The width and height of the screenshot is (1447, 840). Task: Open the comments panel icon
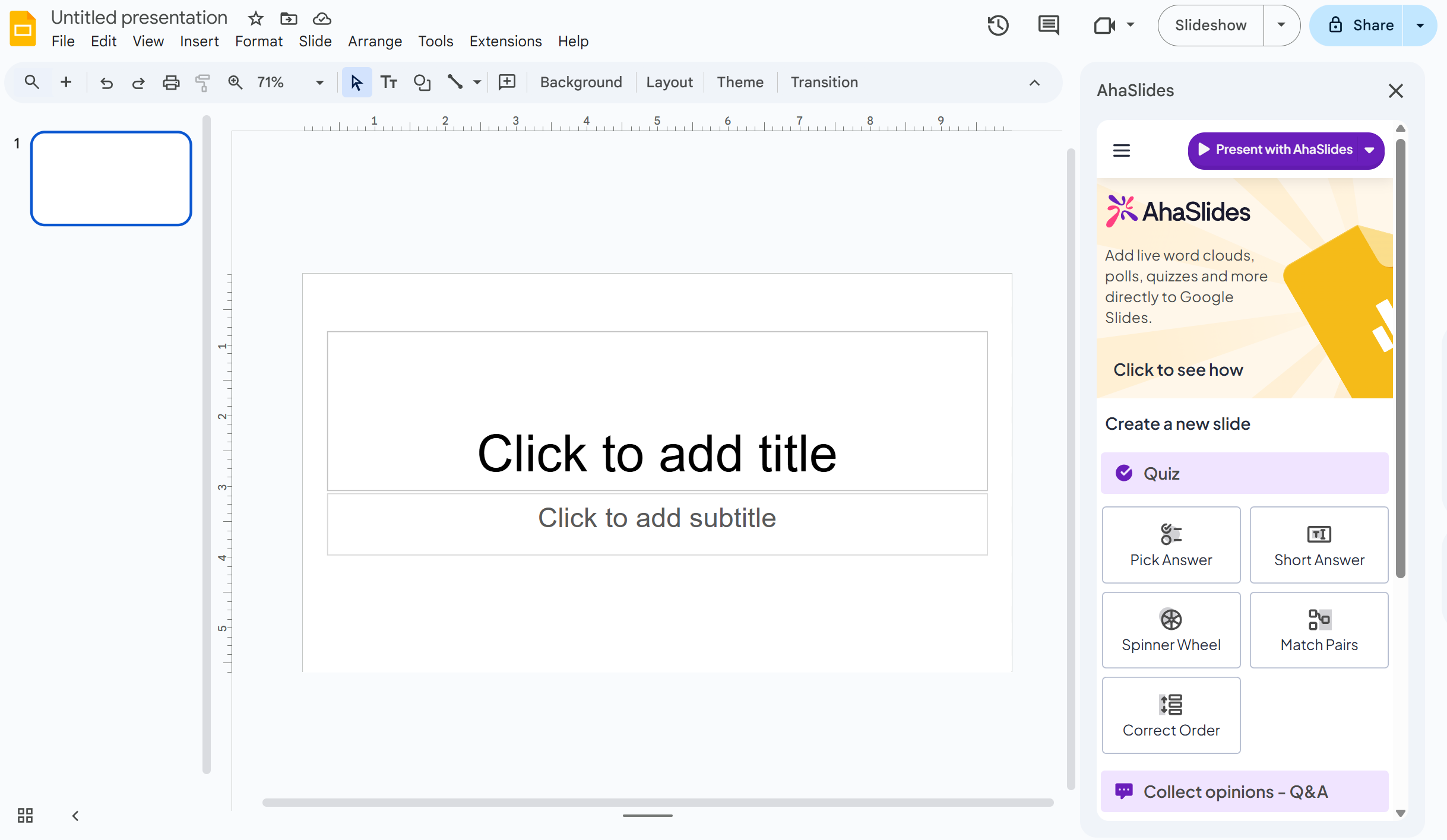point(1048,26)
